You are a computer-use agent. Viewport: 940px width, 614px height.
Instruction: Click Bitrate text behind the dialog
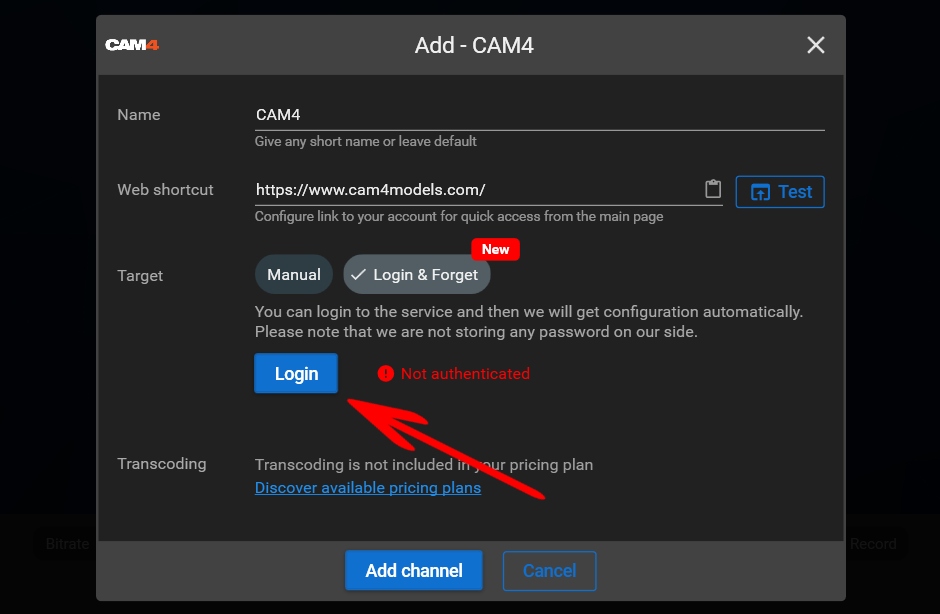coord(68,544)
